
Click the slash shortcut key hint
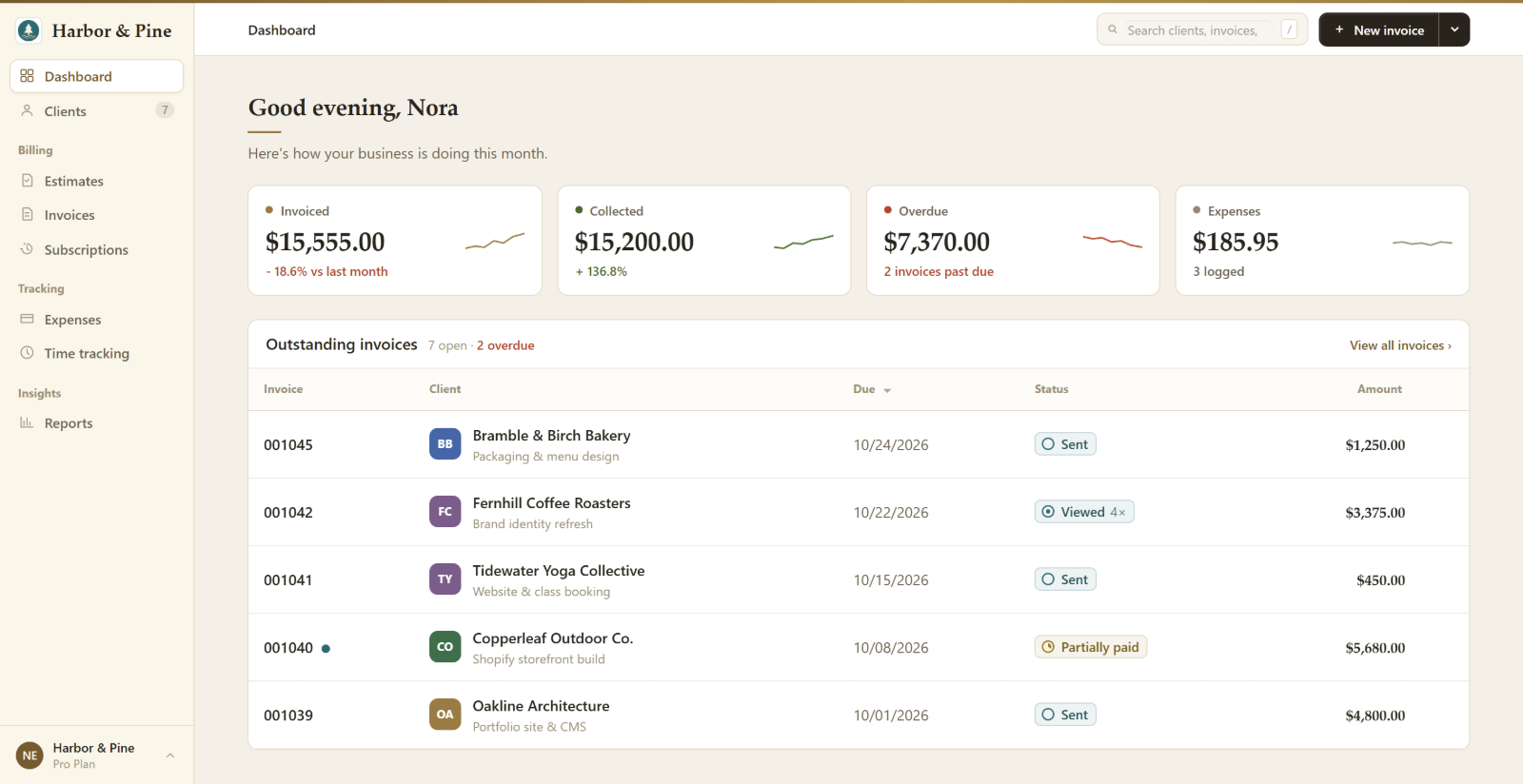click(1289, 29)
